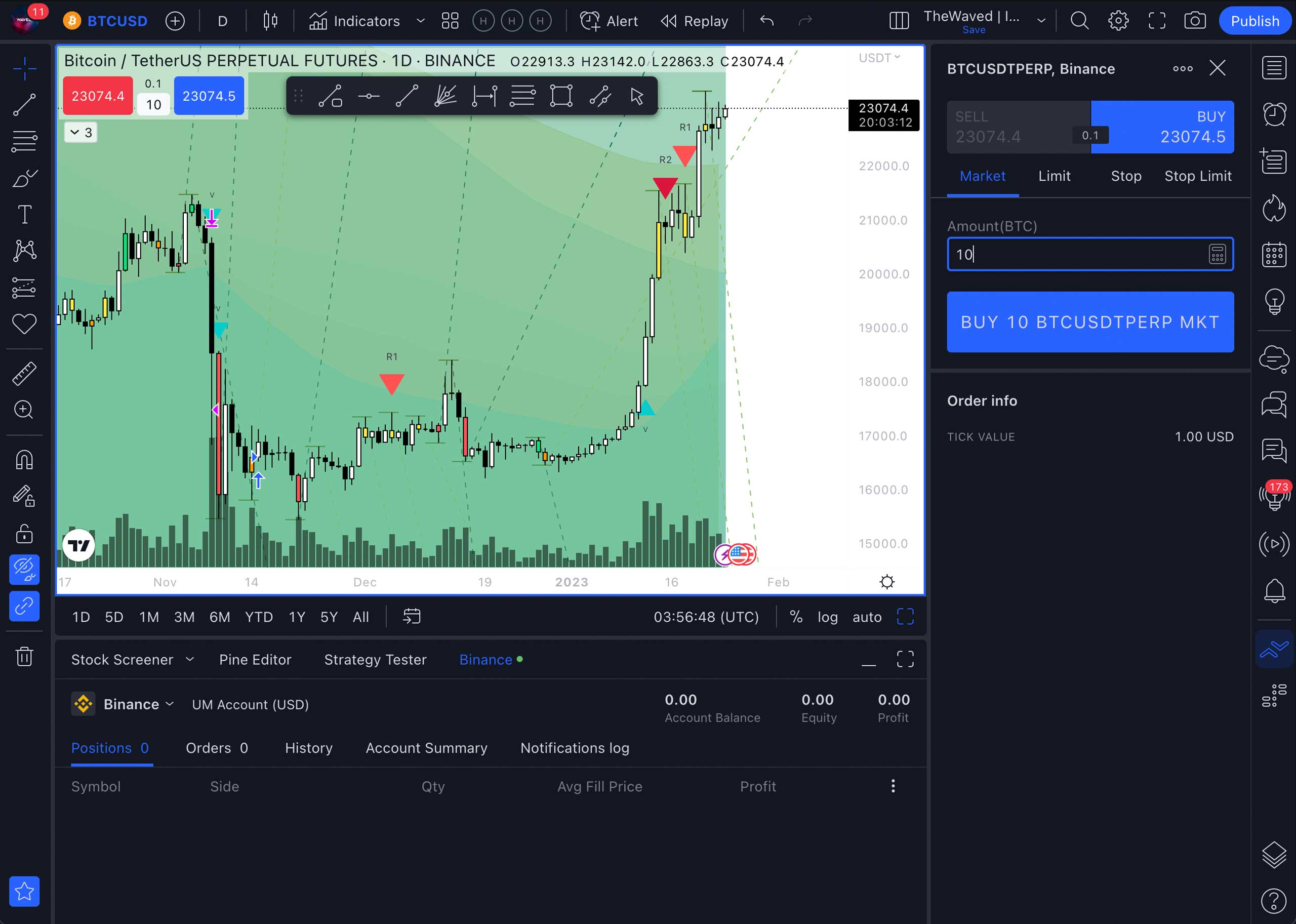The image size is (1296, 924).
Task: Toggle magnet mode for drawings
Action: [x=24, y=460]
